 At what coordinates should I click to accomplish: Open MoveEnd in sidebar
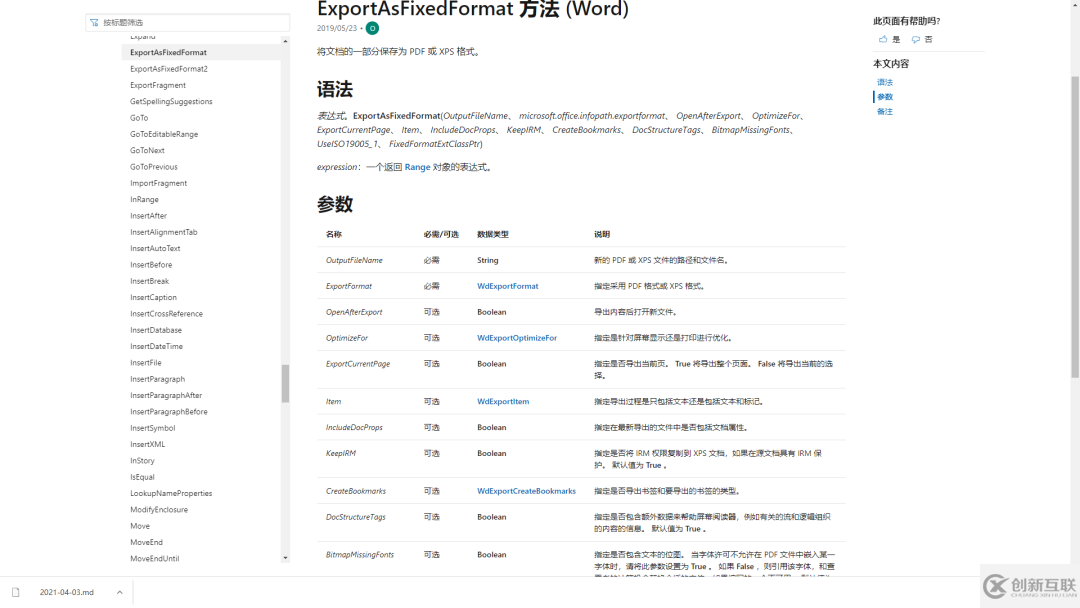tap(146, 543)
